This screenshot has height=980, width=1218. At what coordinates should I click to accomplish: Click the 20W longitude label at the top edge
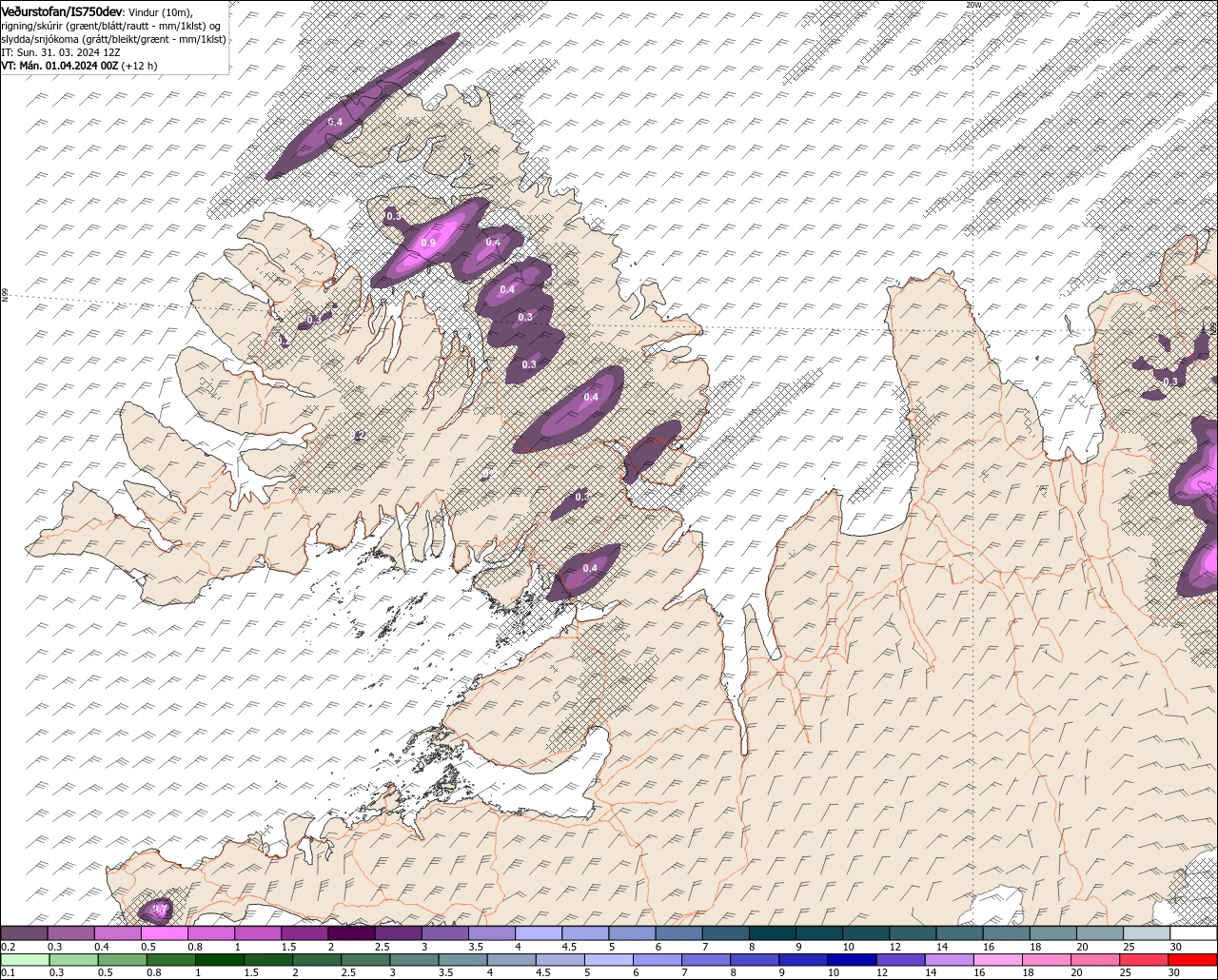pyautogui.click(x=972, y=5)
